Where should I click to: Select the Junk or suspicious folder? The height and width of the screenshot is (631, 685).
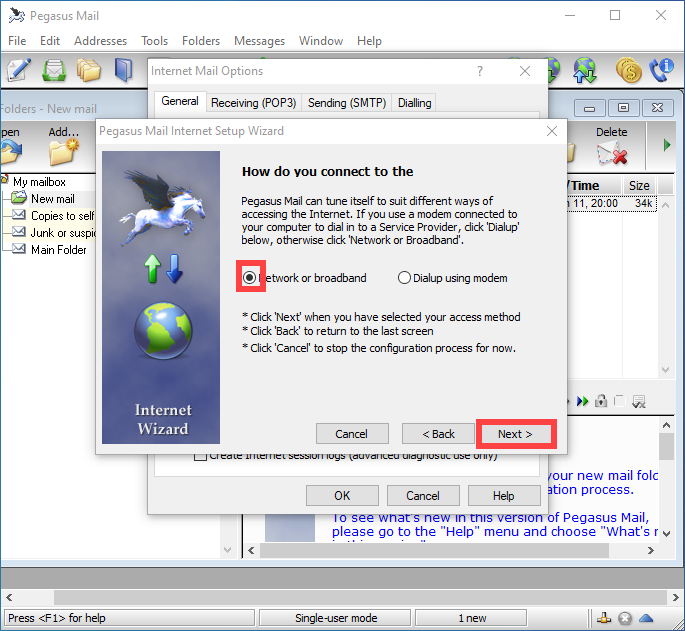pyautogui.click(x=63, y=232)
